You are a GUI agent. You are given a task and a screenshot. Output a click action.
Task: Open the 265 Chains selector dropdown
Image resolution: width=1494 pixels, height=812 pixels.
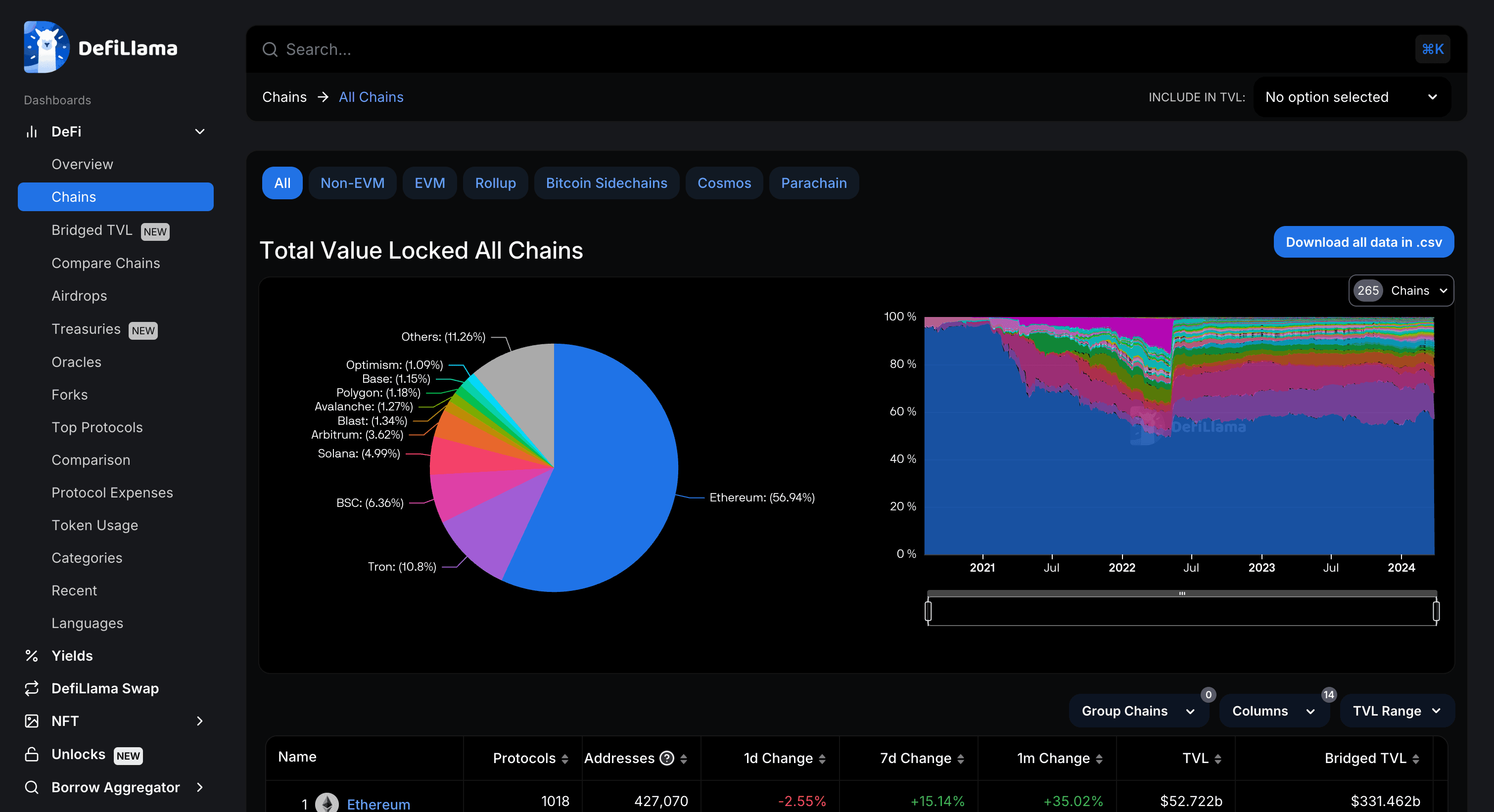click(x=1401, y=290)
